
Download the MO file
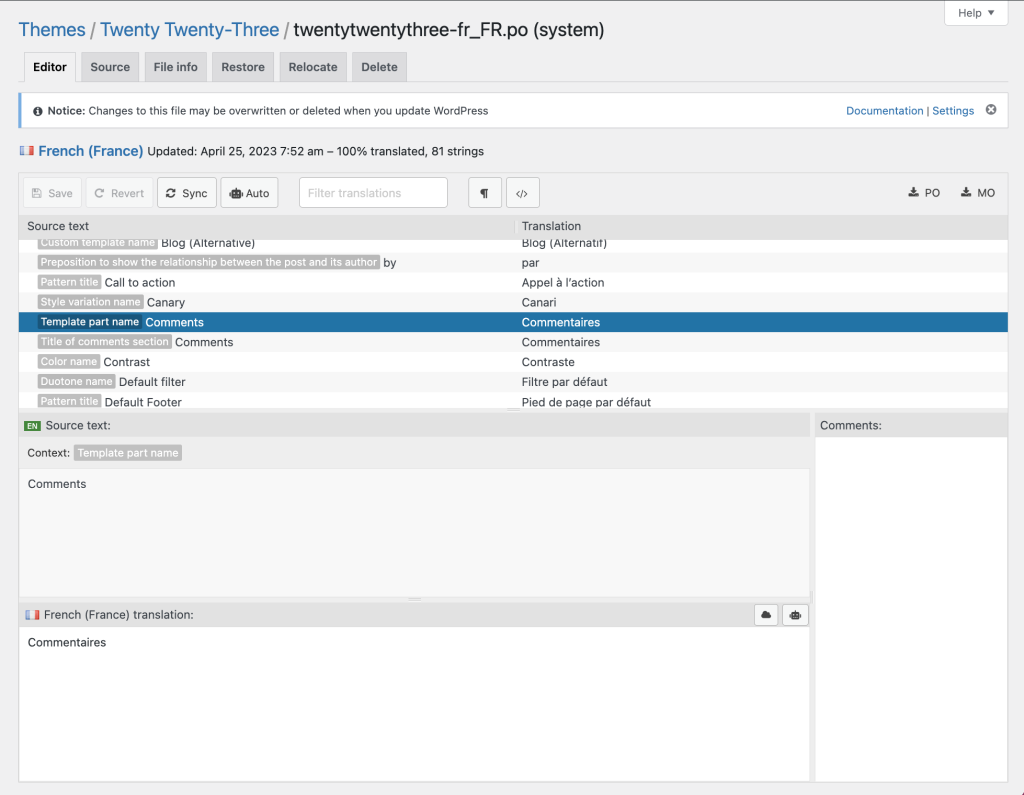coord(978,193)
